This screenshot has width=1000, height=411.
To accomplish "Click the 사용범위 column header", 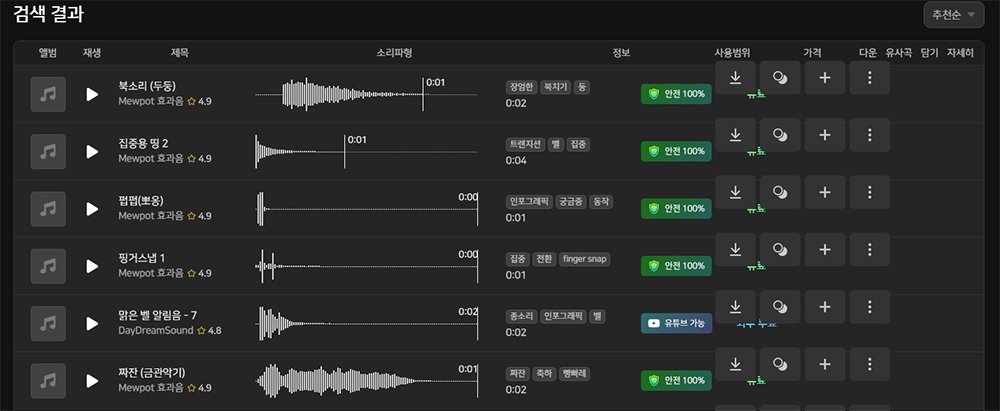I will 732,53.
